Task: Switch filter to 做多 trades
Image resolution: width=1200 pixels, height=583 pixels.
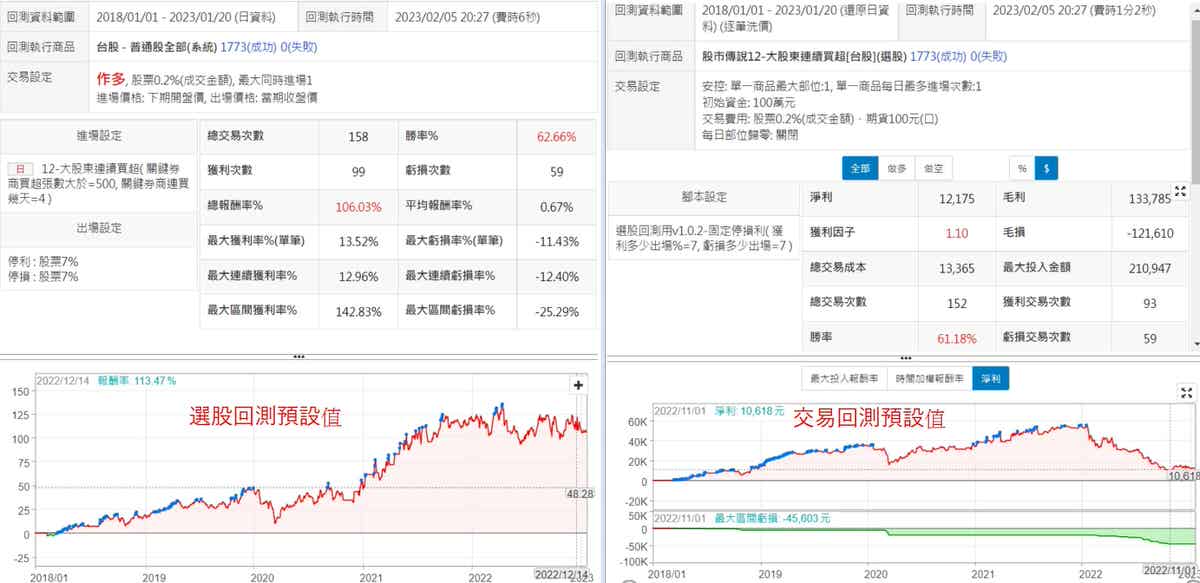Action: tap(896, 169)
